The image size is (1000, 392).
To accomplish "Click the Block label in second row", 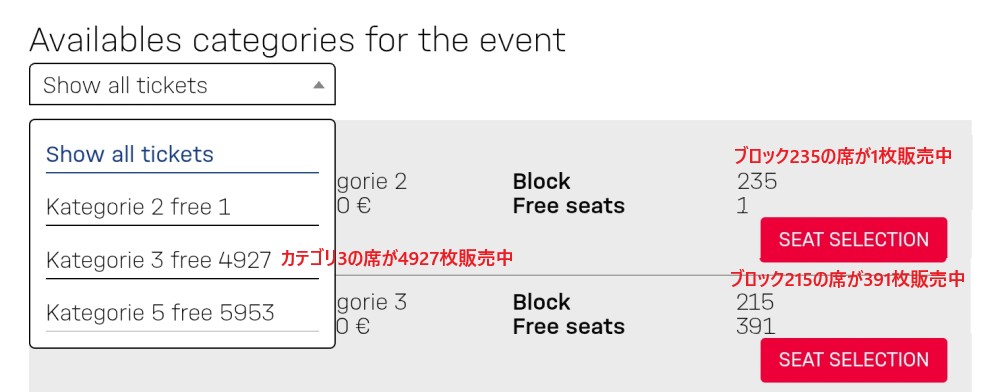I will (x=541, y=301).
